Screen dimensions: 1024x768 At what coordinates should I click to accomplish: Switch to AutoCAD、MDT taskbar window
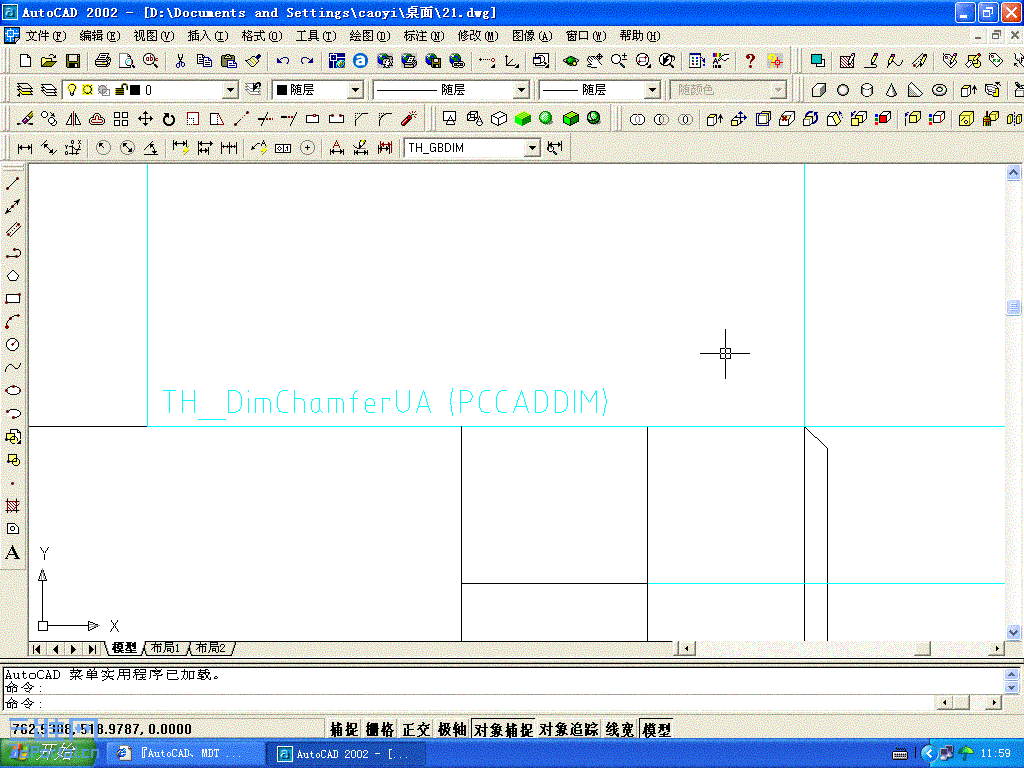tap(185, 754)
